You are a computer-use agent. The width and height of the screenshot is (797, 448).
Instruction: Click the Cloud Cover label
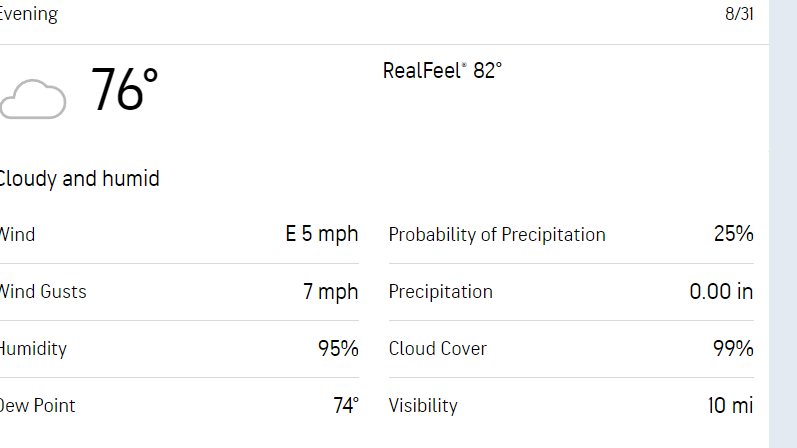(x=438, y=349)
